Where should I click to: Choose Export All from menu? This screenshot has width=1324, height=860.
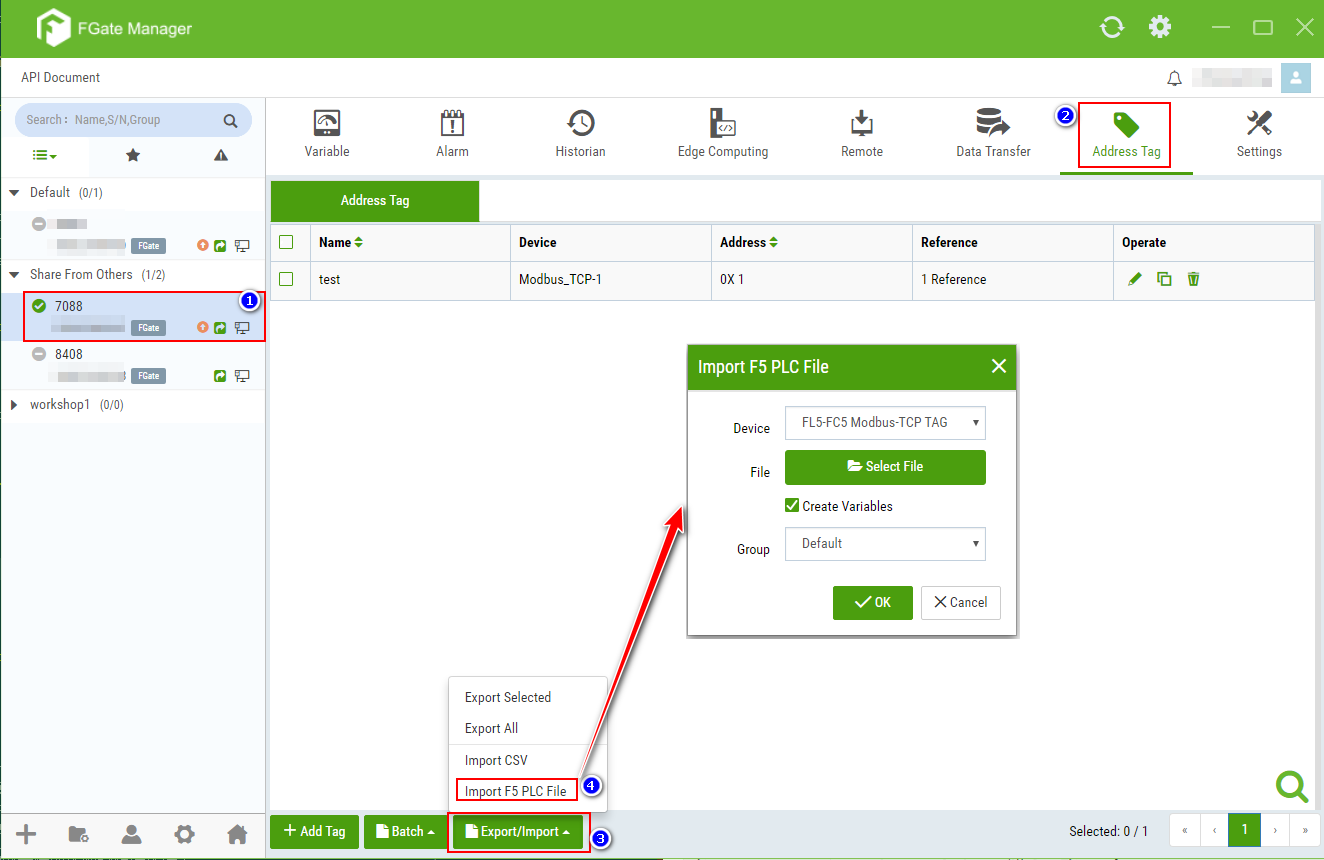tap(492, 728)
